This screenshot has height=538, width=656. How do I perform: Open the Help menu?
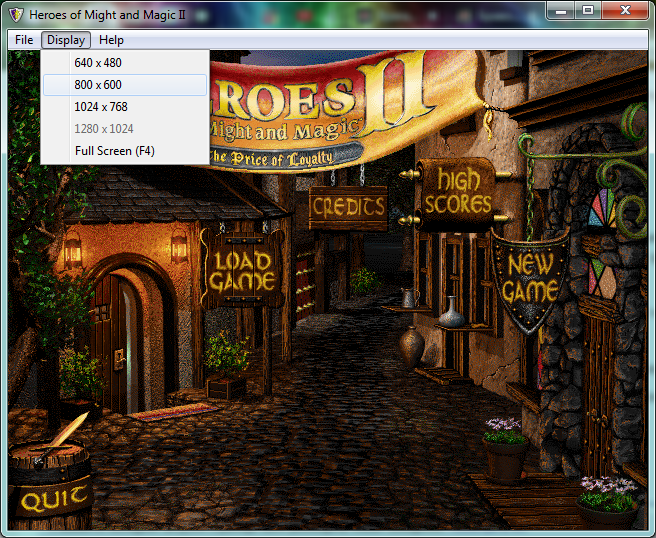(x=111, y=40)
